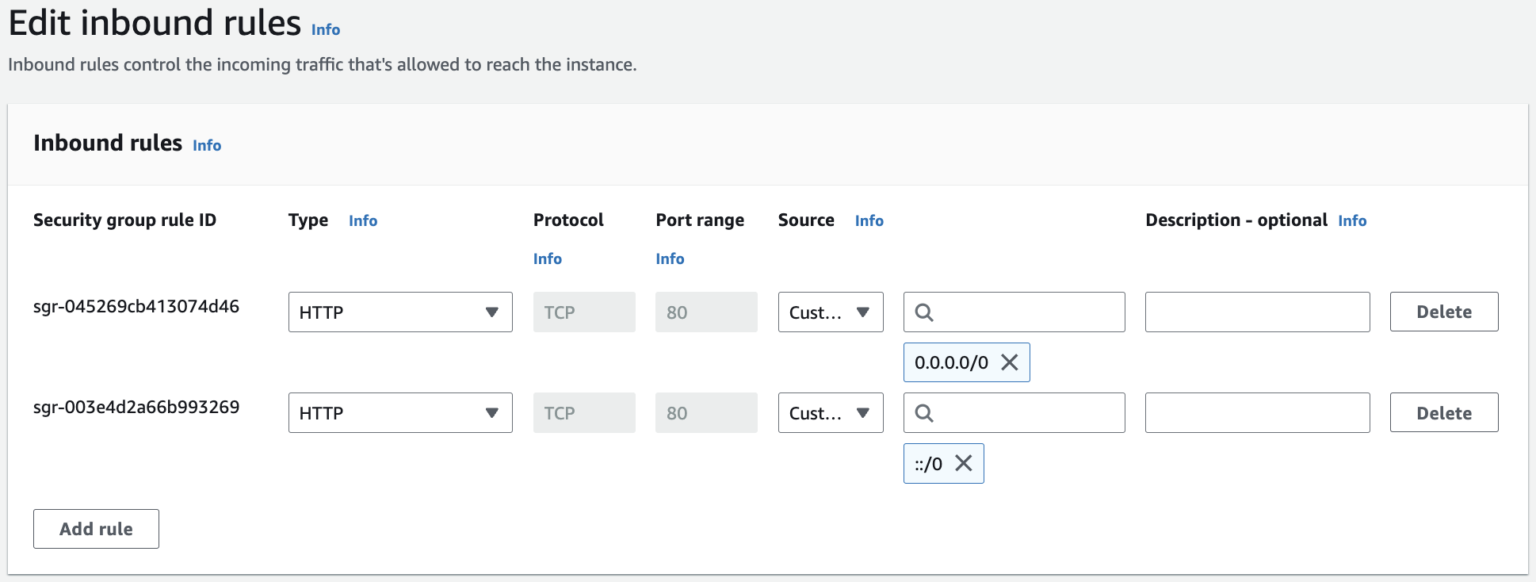Open the Info link next to the Source column

(x=868, y=220)
